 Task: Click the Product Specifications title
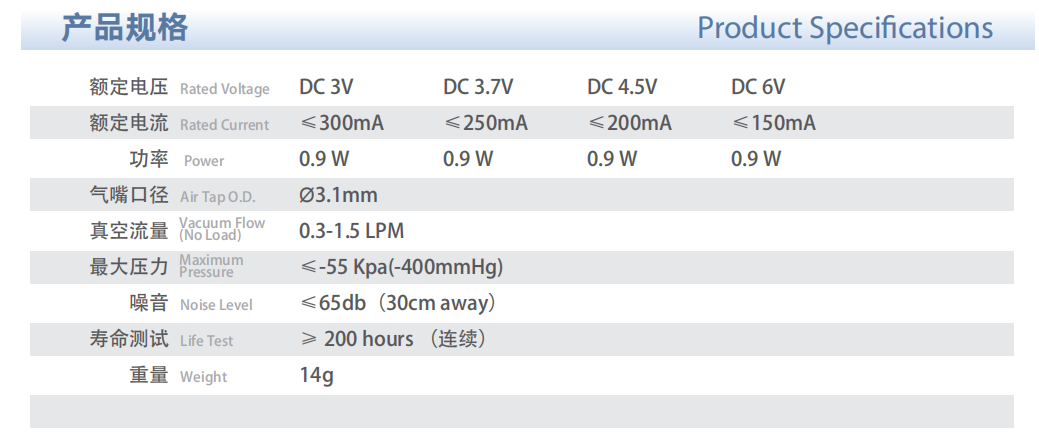coord(845,28)
